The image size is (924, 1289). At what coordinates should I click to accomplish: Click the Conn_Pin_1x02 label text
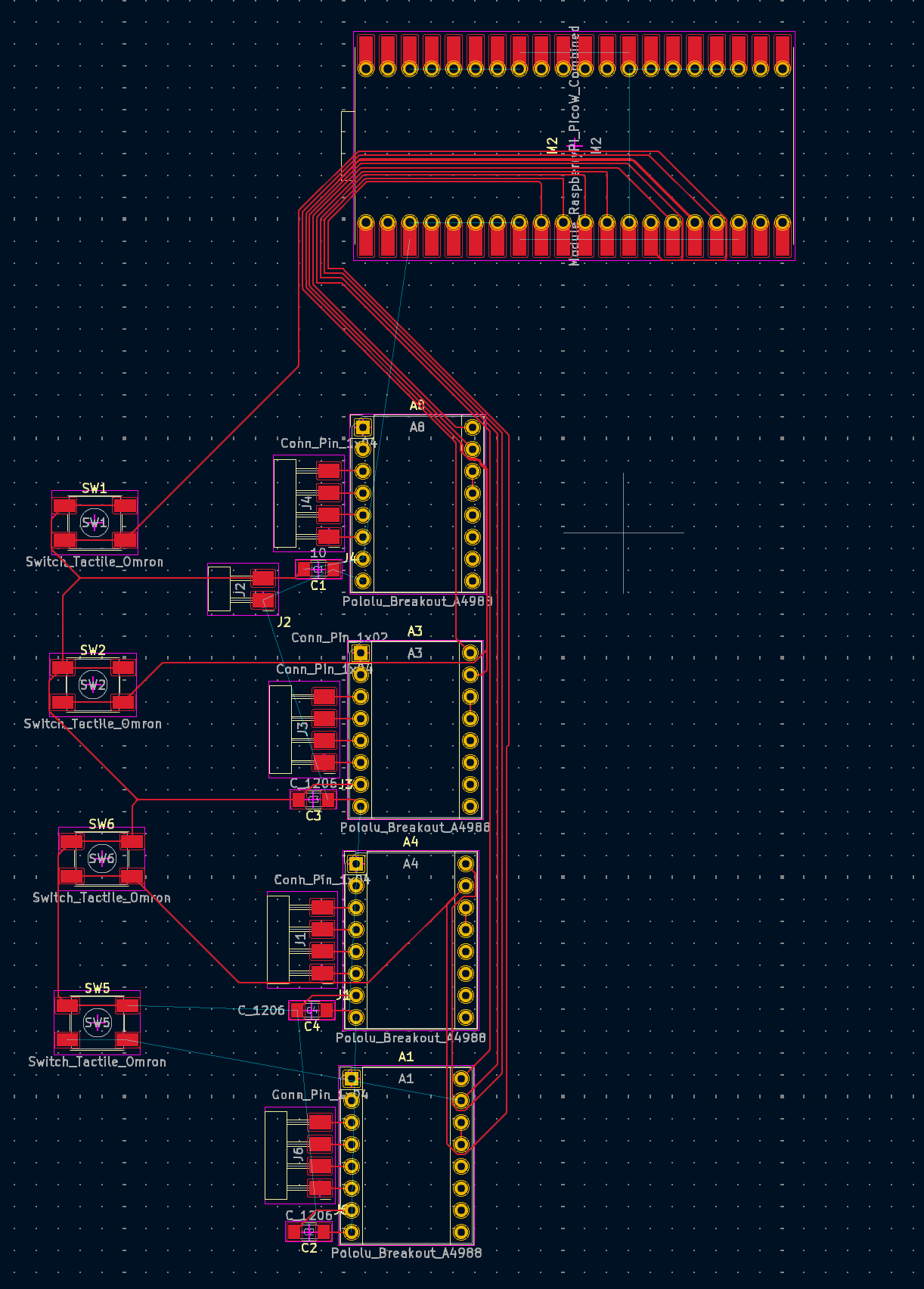340,638
